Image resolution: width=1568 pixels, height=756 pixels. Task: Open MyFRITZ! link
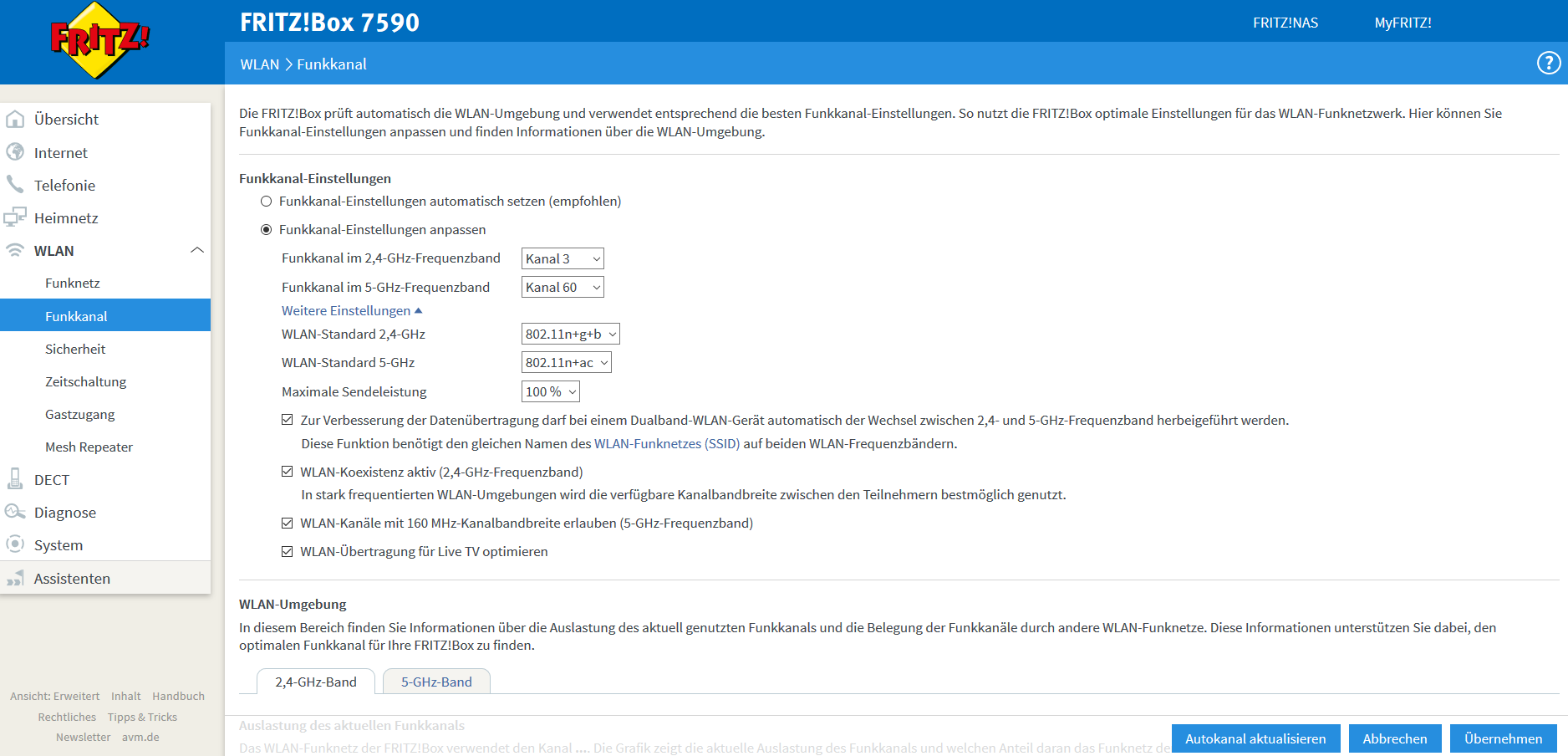[x=1403, y=23]
